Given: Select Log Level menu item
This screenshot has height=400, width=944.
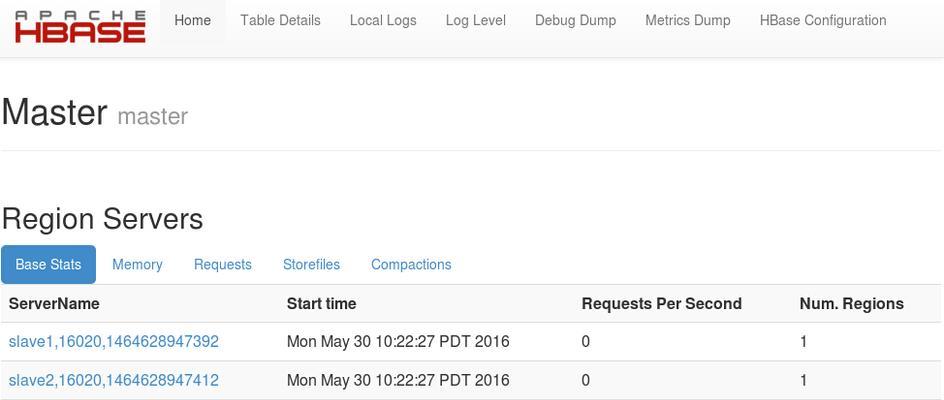Looking at the screenshot, I should click(476, 20).
